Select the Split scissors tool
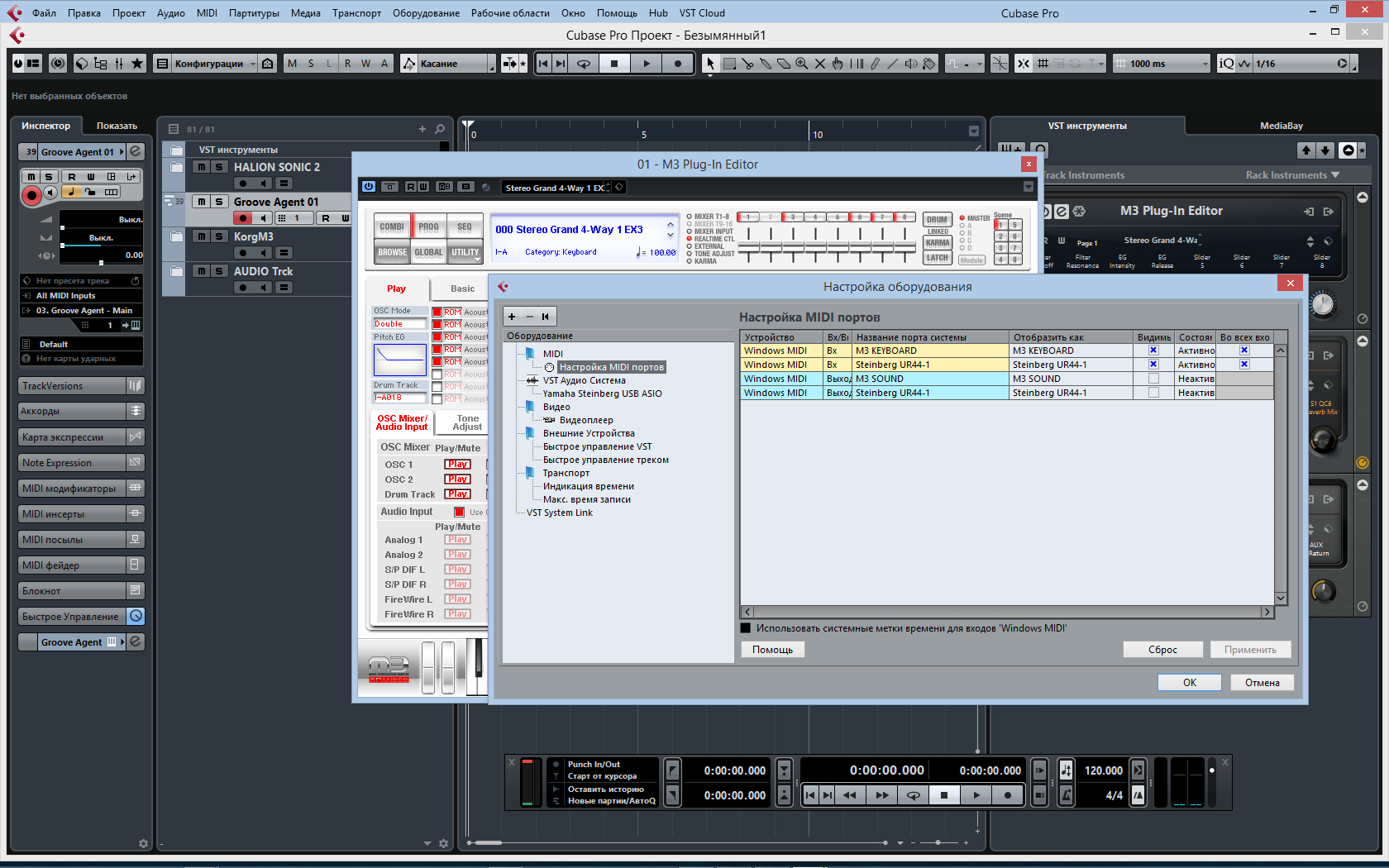 (747, 64)
